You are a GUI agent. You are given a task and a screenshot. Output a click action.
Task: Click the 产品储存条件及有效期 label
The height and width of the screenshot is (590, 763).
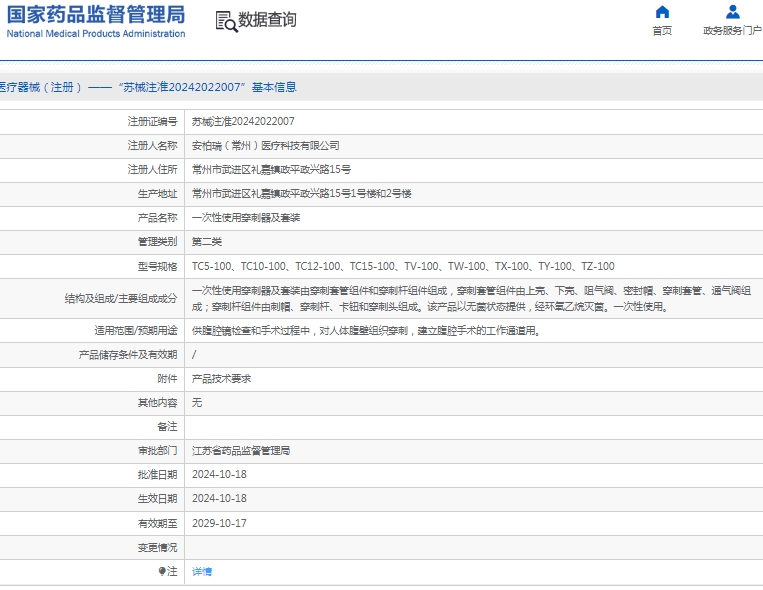(x=128, y=355)
